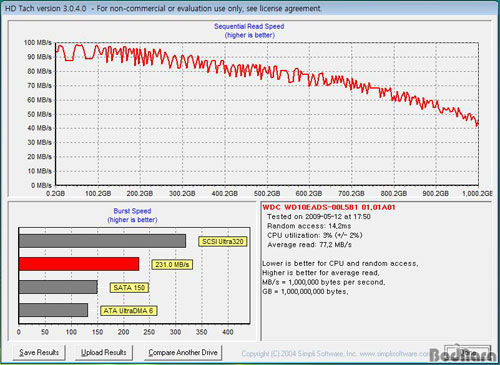This screenshot has height=365, width=500.
Task: Click the Simpli Software copyright text
Action: point(335,354)
